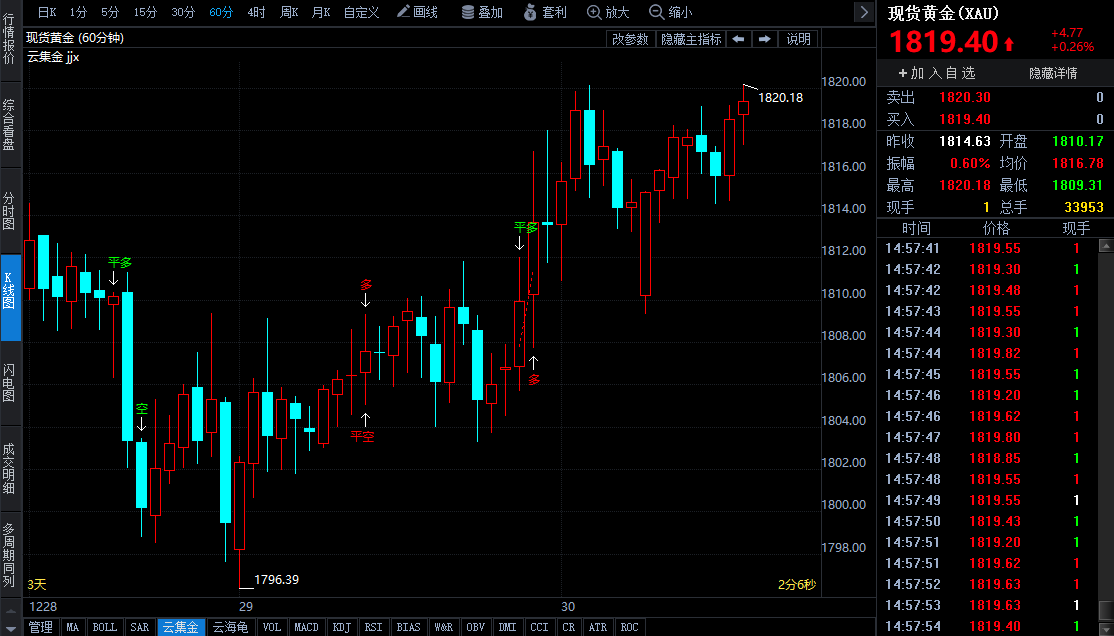Screen dimensions: 1114x636
Task: Switch to 周K period
Action: point(289,12)
